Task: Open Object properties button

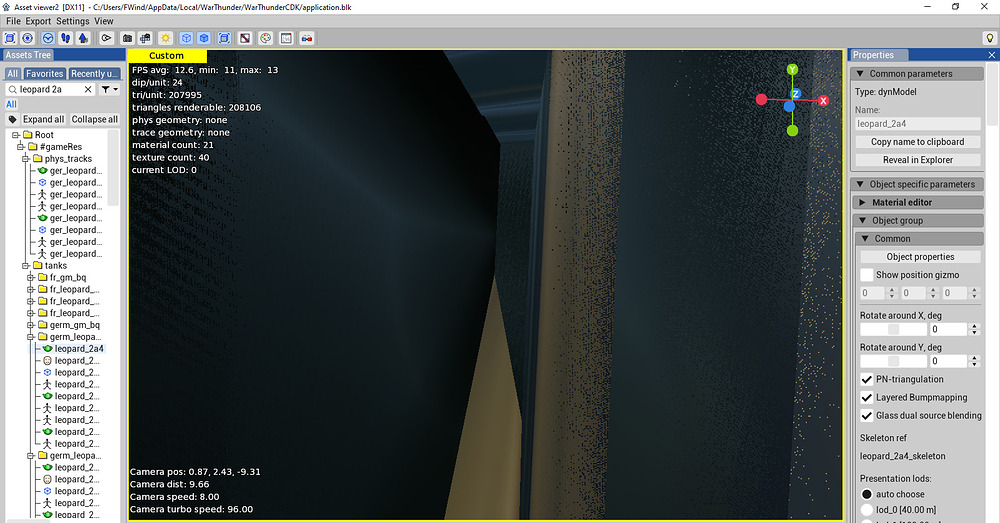Action: point(920,256)
